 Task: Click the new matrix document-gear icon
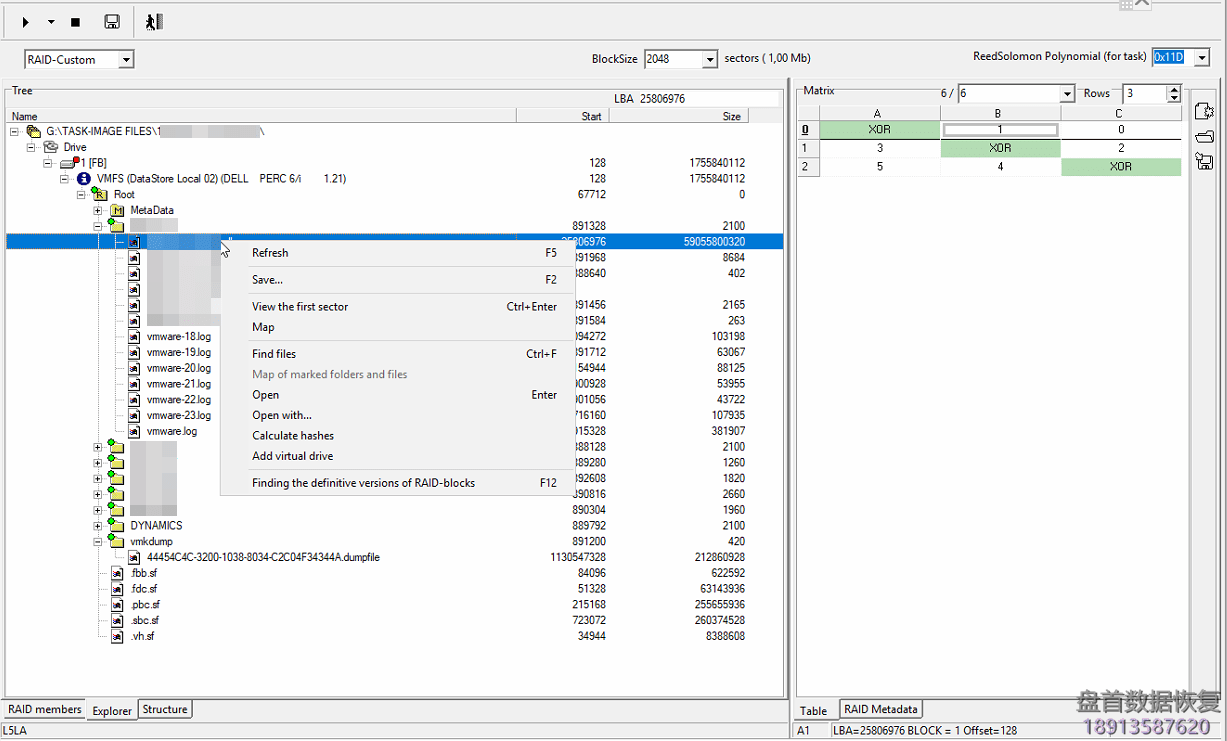coord(1204,111)
